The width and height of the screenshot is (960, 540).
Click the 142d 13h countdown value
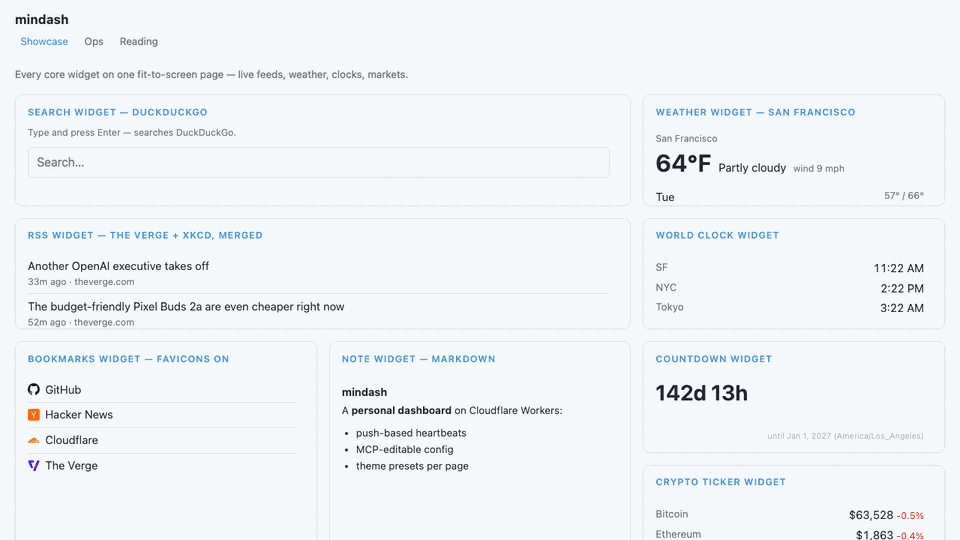pos(702,393)
